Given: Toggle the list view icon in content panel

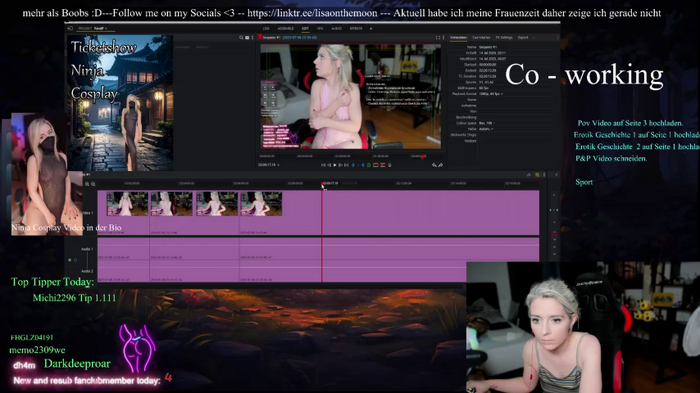Looking at the screenshot, I should click(x=247, y=38).
